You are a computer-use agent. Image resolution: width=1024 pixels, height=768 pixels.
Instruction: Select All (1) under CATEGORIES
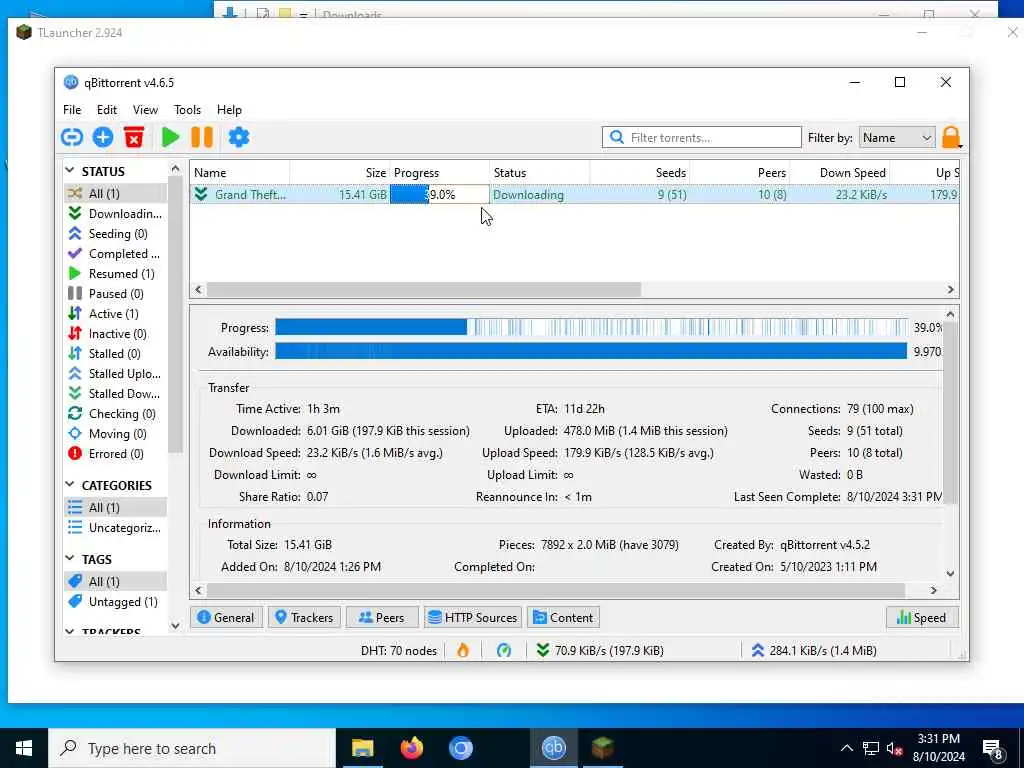(x=116, y=507)
